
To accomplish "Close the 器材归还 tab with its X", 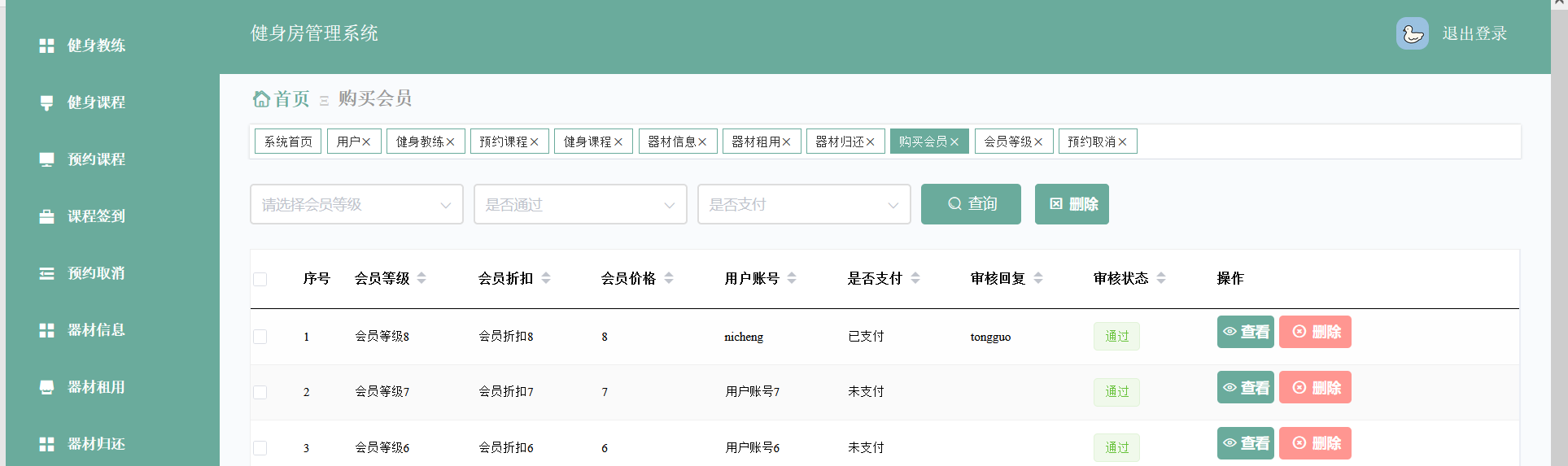I will tap(870, 142).
